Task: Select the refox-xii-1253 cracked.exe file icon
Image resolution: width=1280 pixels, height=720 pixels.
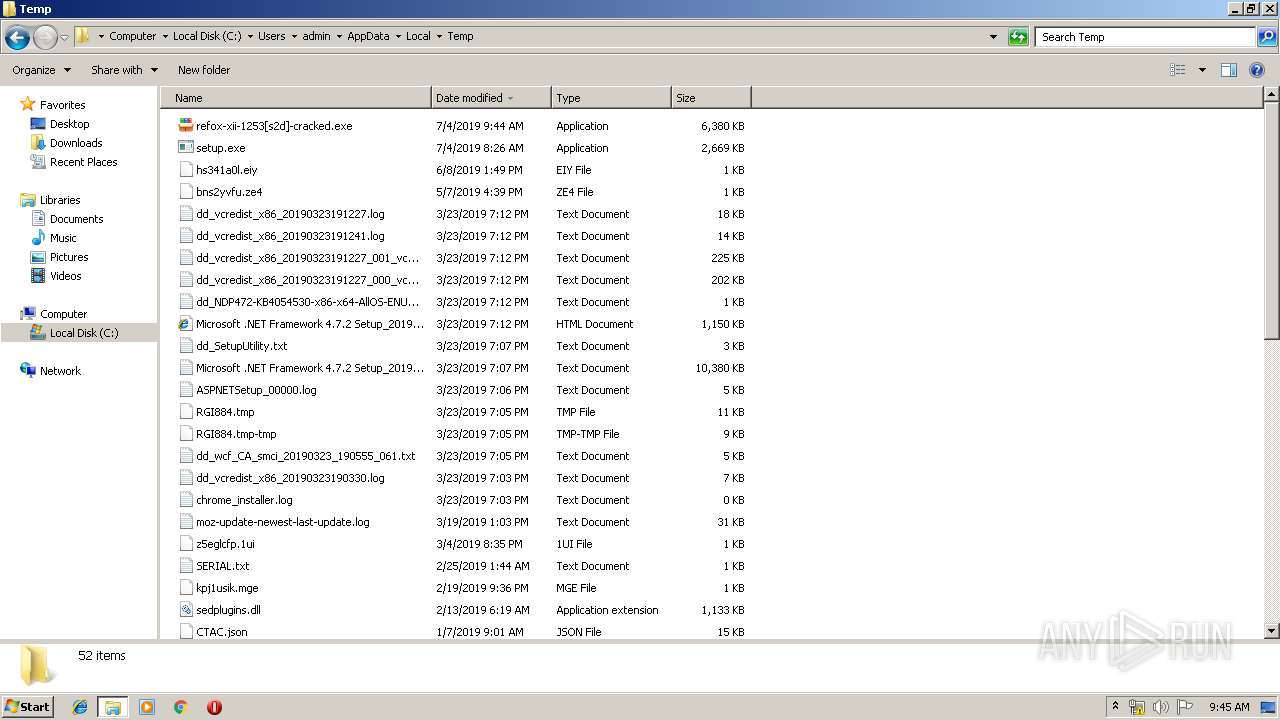Action: coord(185,126)
